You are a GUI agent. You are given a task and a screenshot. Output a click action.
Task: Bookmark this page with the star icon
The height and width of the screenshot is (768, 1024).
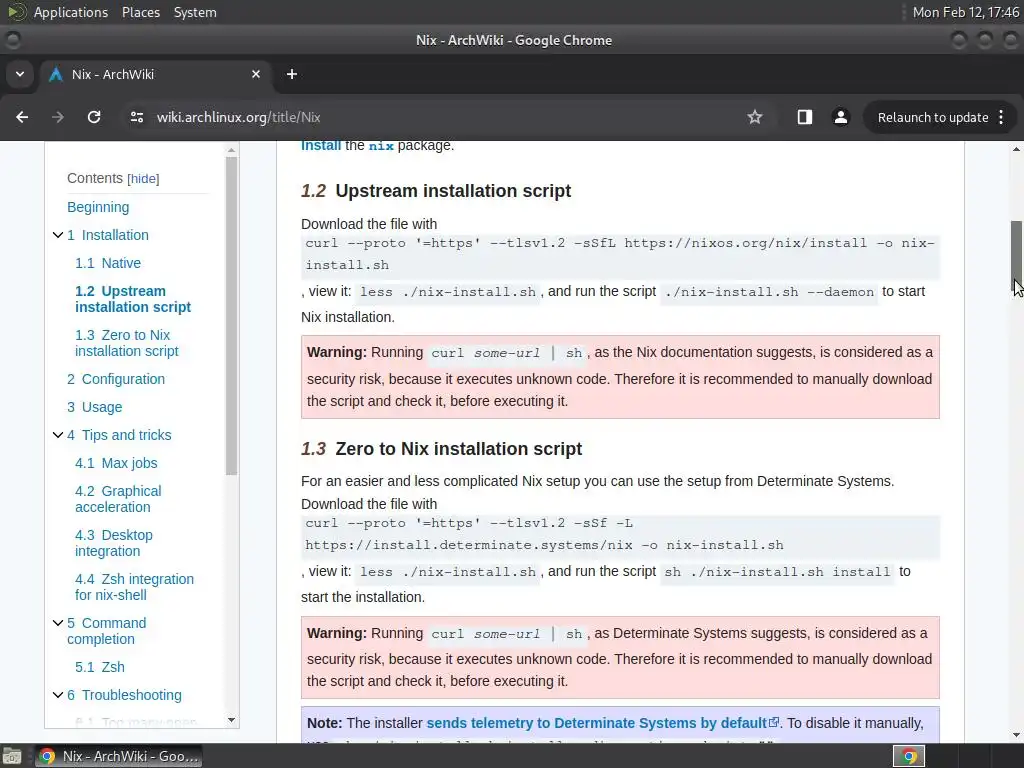pos(755,117)
